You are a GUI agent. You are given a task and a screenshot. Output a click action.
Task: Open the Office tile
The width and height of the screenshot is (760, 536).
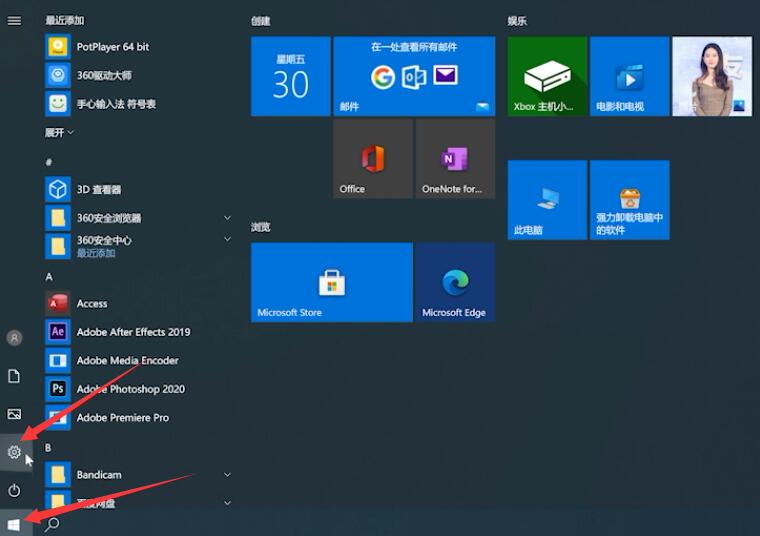[x=373, y=159]
